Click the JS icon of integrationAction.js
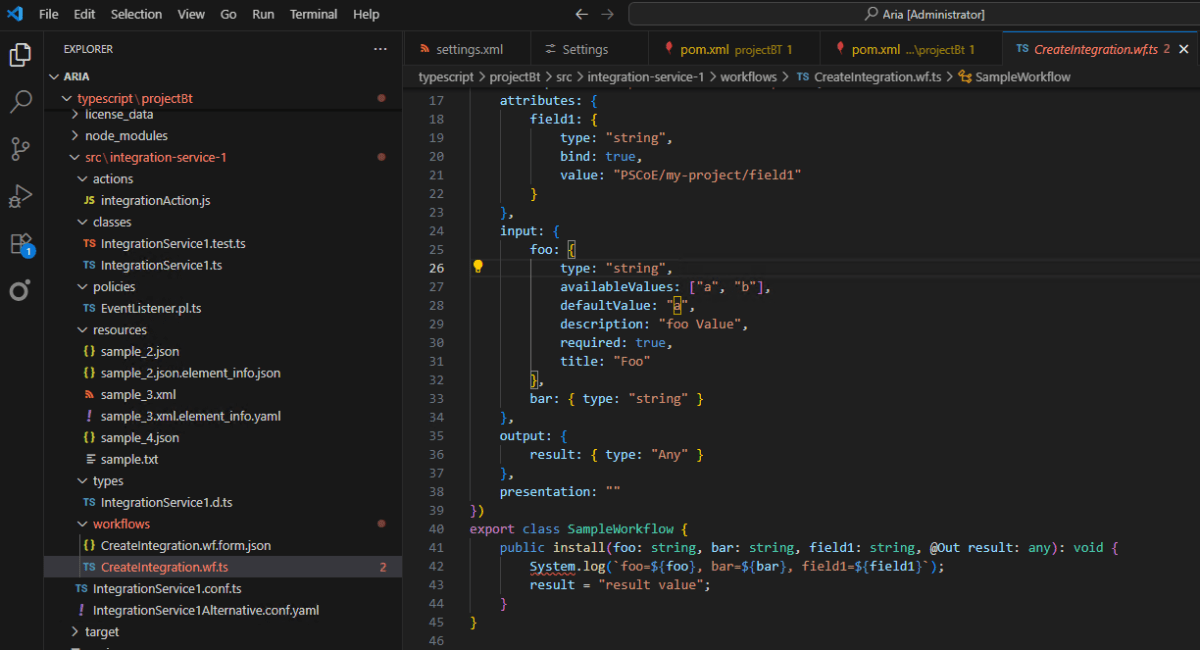The height and width of the screenshot is (650, 1200). [89, 201]
